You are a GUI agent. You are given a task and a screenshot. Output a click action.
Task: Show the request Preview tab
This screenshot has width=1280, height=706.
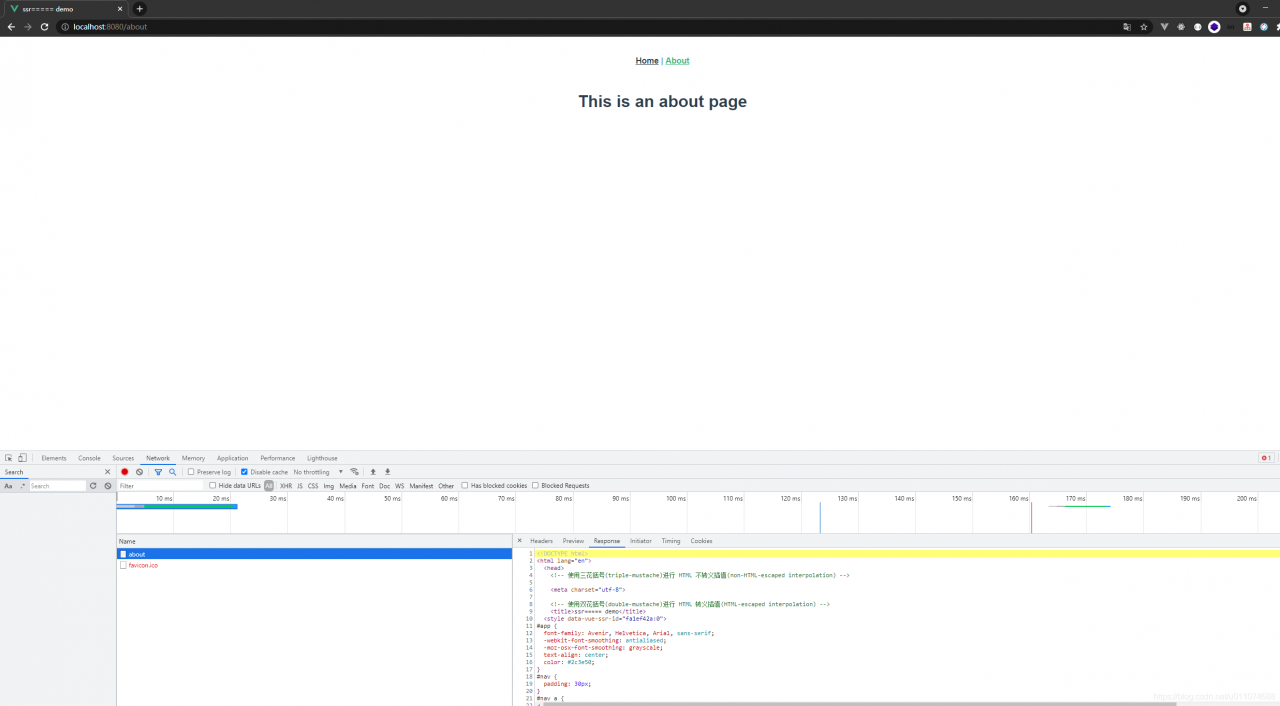pyautogui.click(x=573, y=541)
